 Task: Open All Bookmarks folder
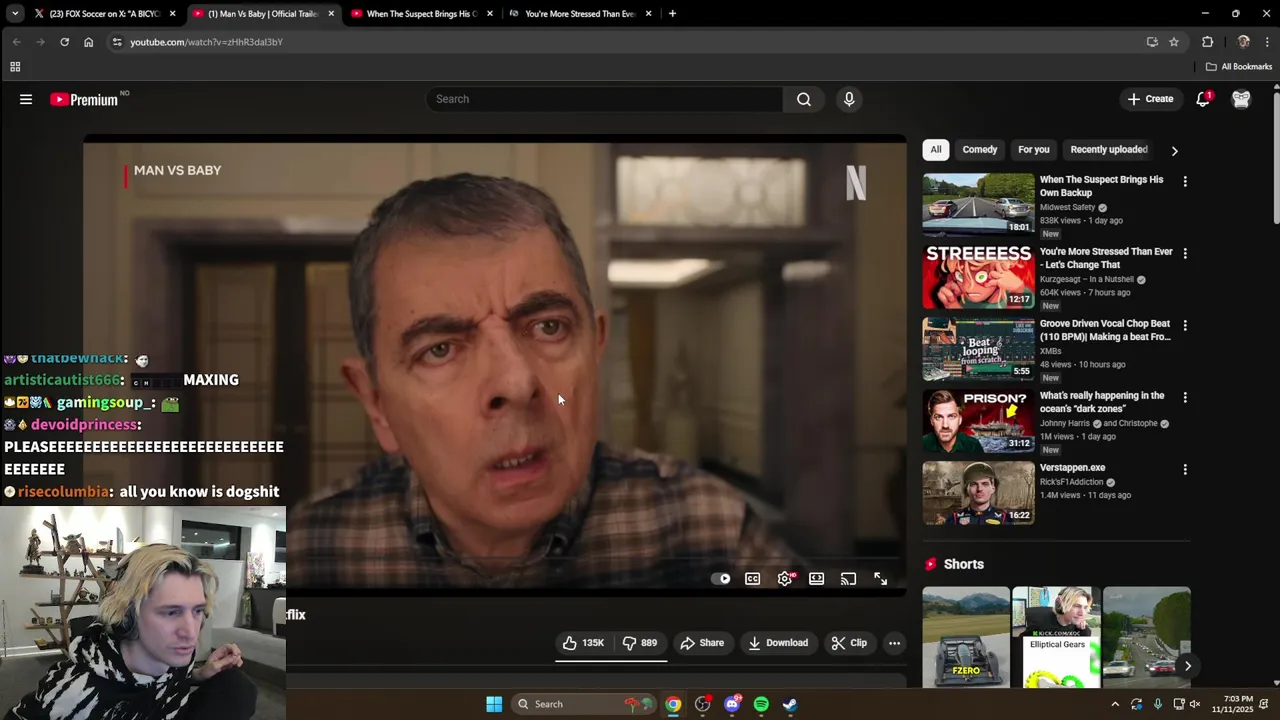[1239, 67]
